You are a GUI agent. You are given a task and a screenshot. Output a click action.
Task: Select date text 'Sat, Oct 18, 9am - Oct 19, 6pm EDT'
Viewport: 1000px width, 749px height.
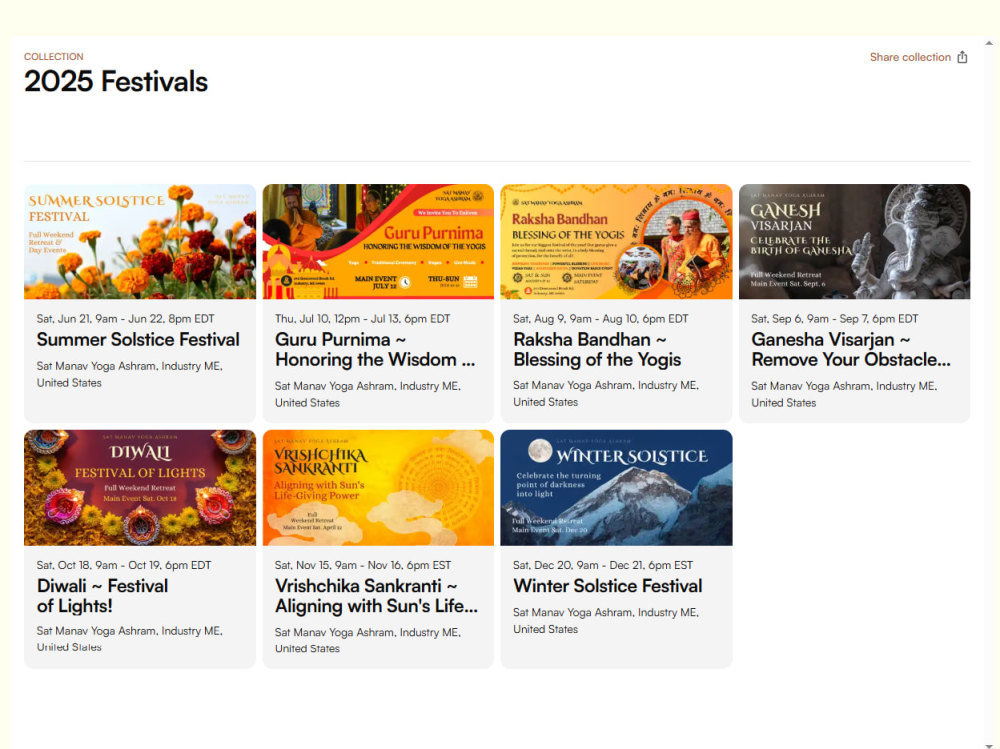pos(124,565)
